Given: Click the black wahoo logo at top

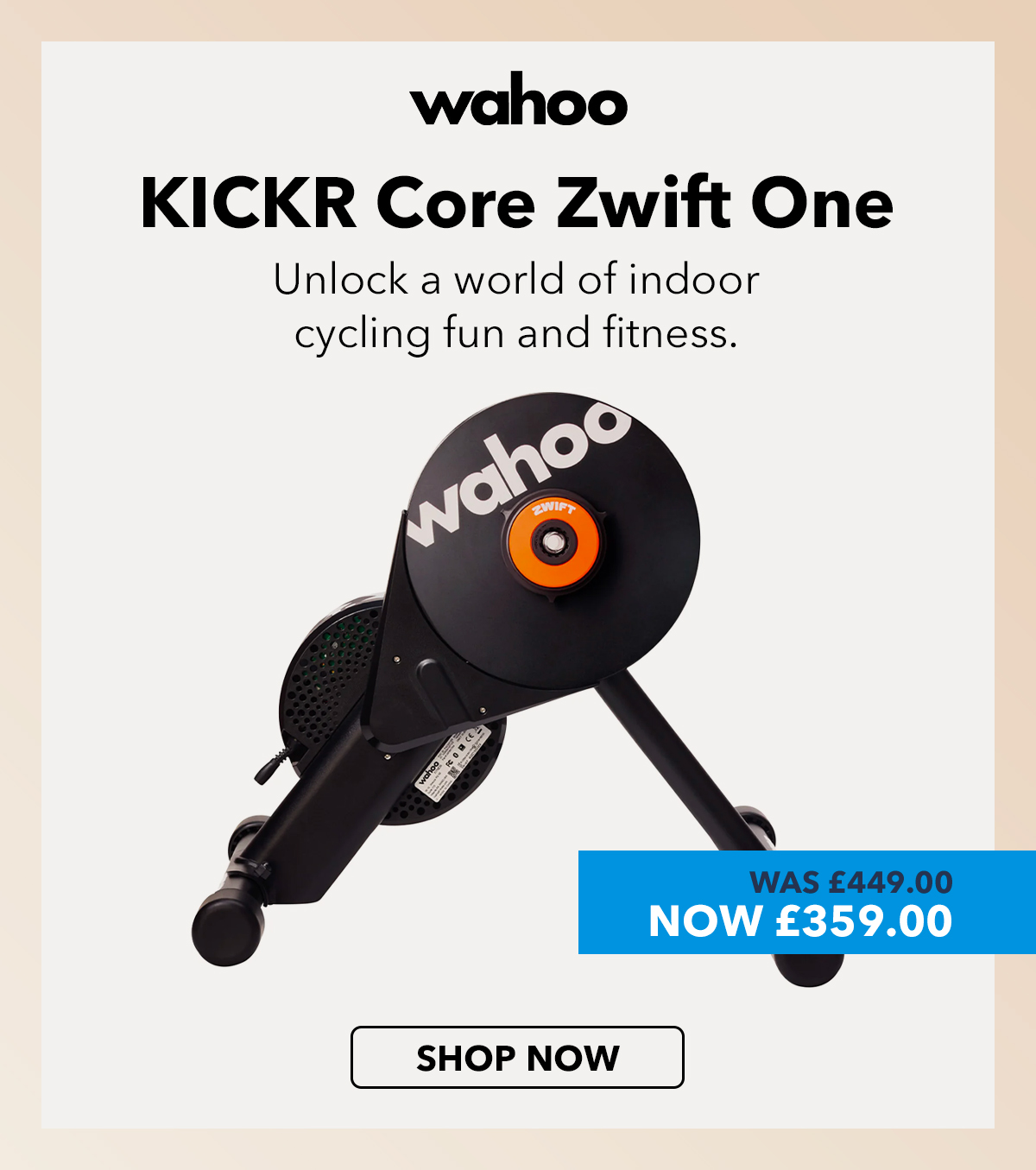Looking at the screenshot, I should point(518,99).
